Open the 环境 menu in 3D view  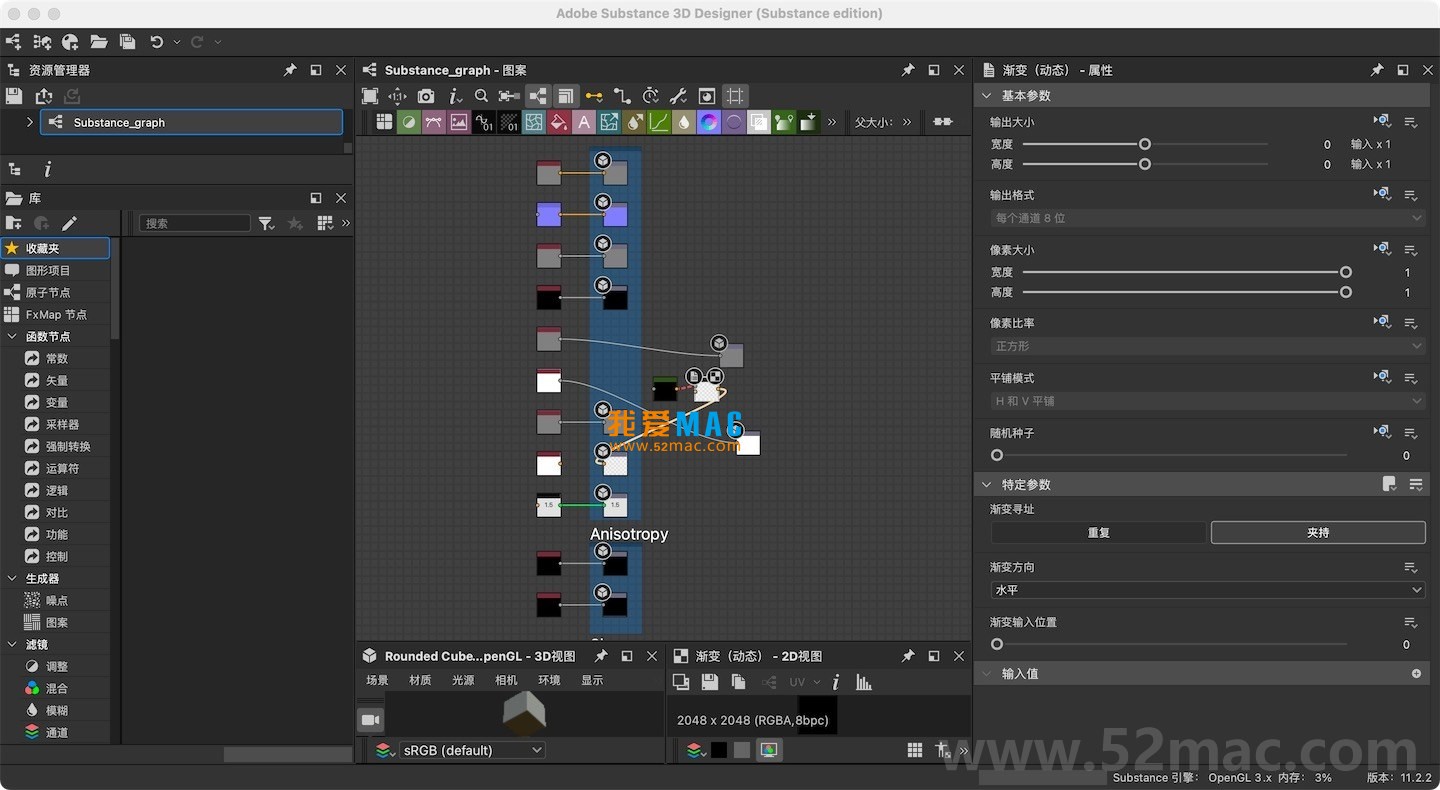549,680
